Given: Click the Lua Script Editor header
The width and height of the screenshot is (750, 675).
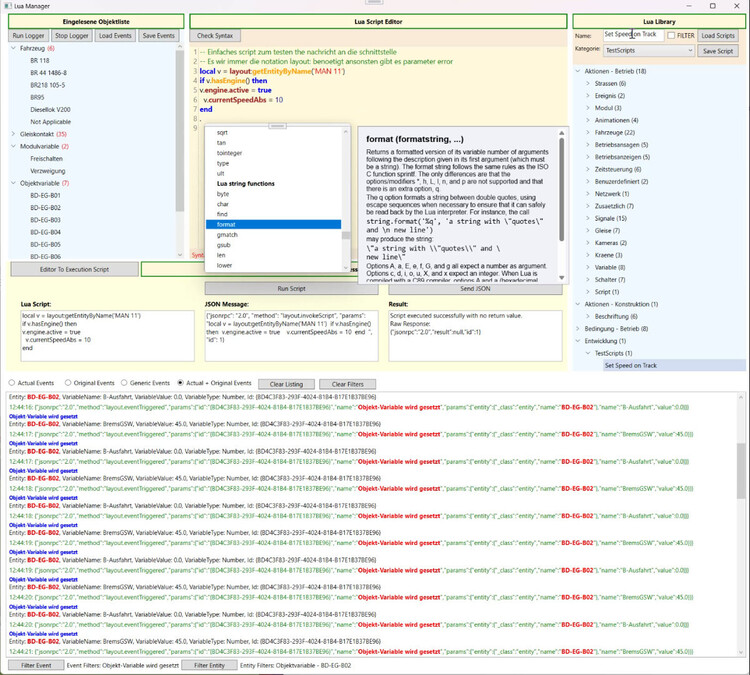Looking at the screenshot, I should click(378, 22).
